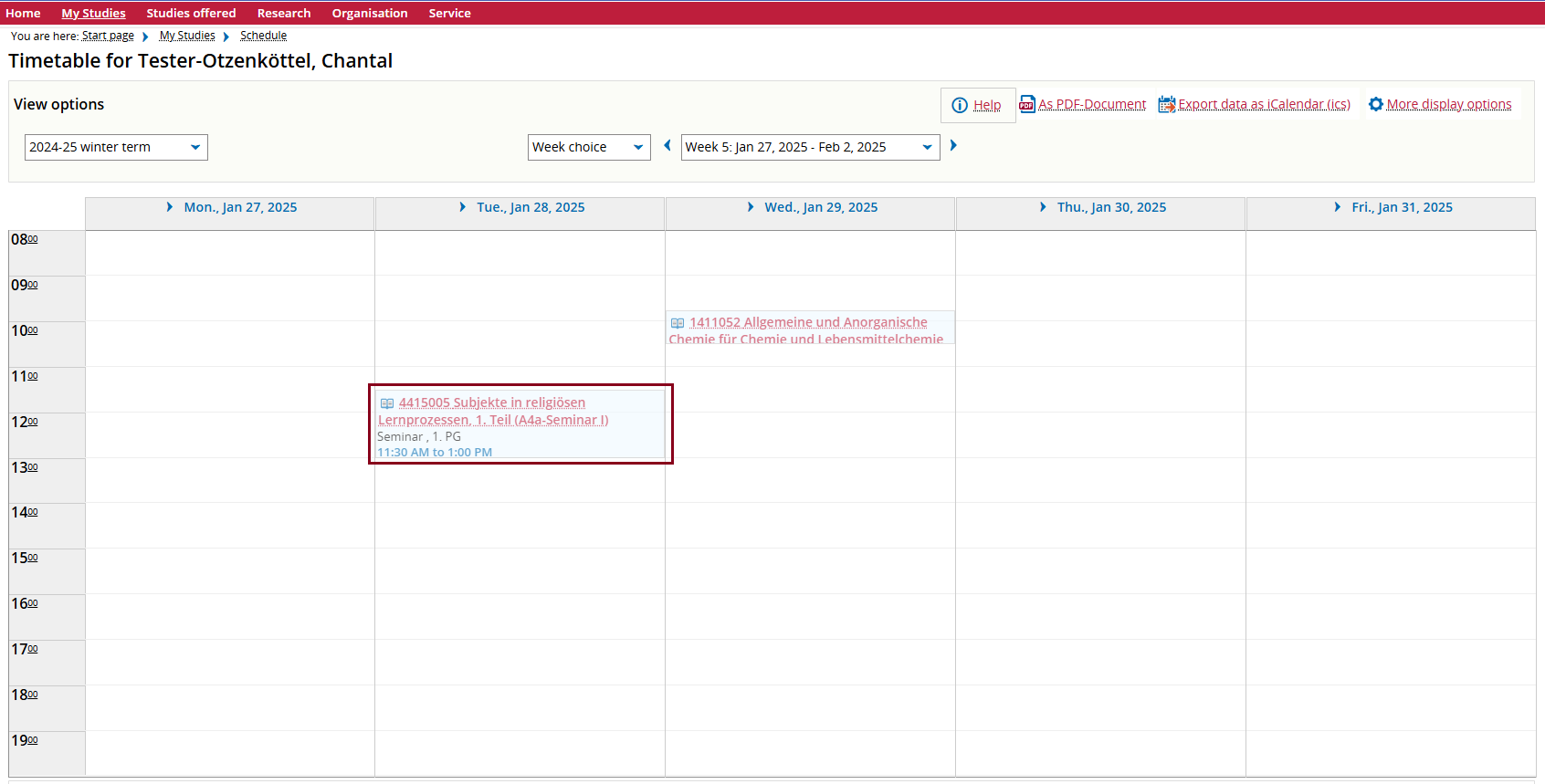
Task: Click Mon., Jan 27, 2025 day header
Action: coord(240,207)
